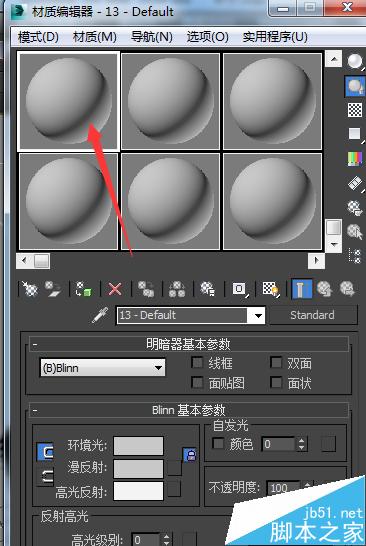366x546 pixels.
Task: Click the Make Unique icon
Action: 177,289
